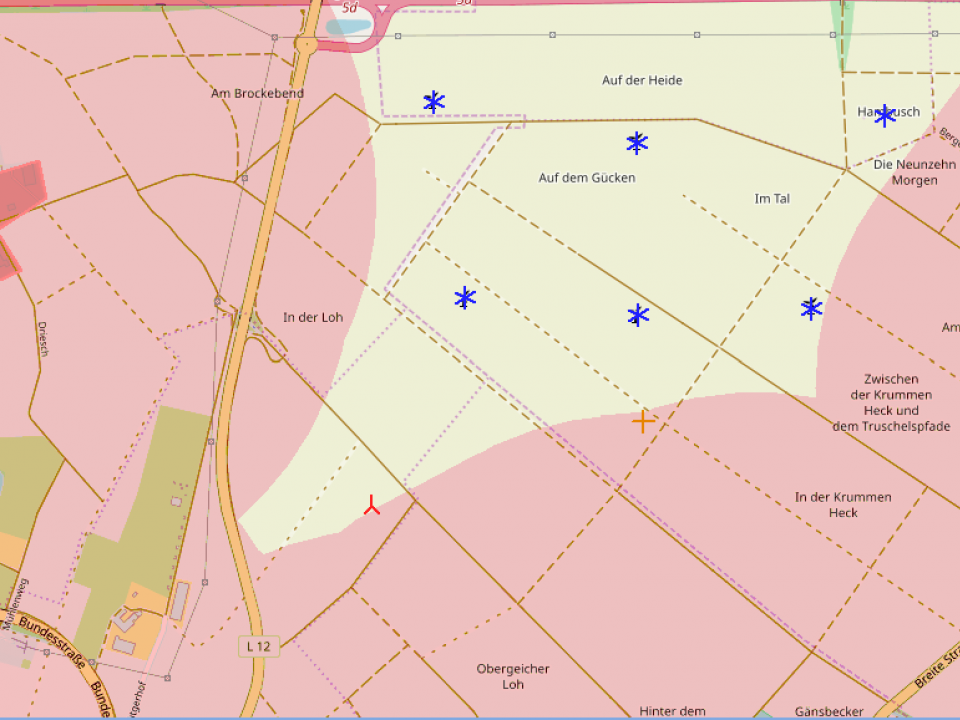Viewport: 960px width, 720px height.
Task: Click the Obergeicher Loh label
Action: (513, 677)
